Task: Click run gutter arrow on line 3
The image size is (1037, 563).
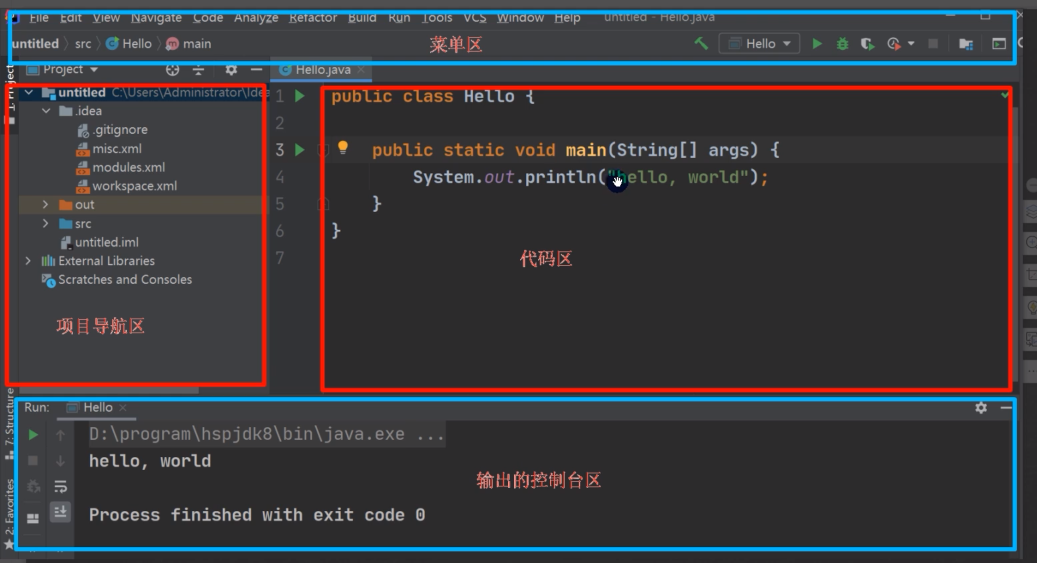Action: point(300,150)
